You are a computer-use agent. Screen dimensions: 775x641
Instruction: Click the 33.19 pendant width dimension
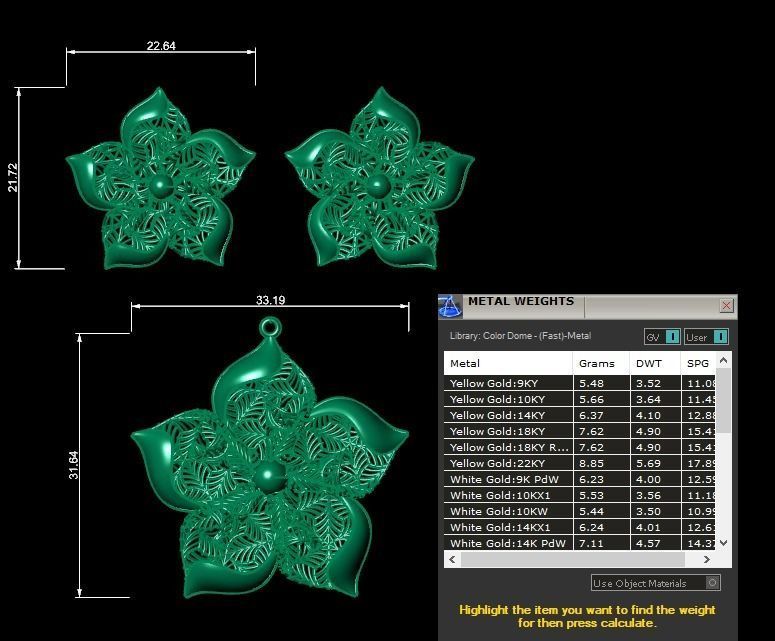(270, 300)
